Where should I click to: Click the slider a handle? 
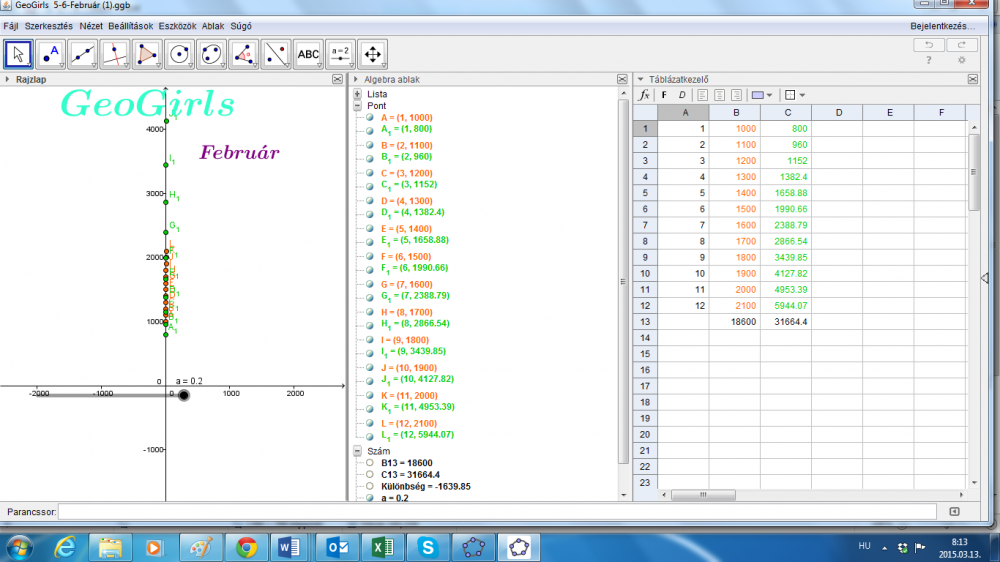(x=183, y=396)
